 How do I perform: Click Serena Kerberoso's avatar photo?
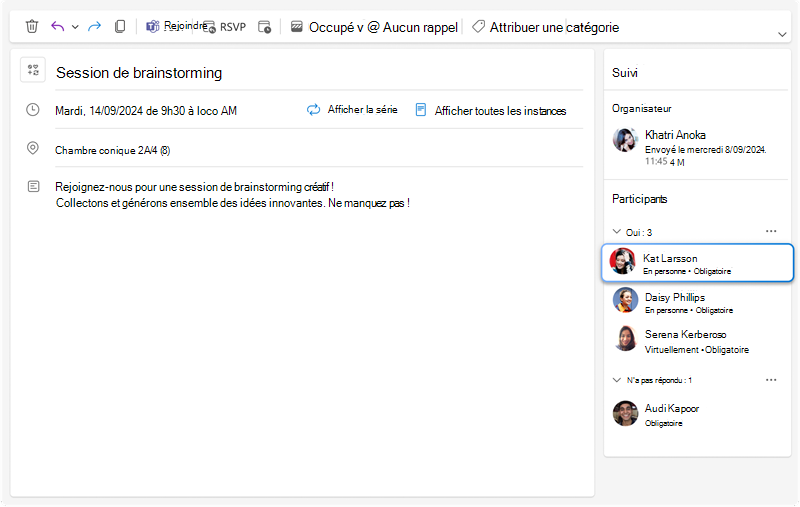pos(625,338)
